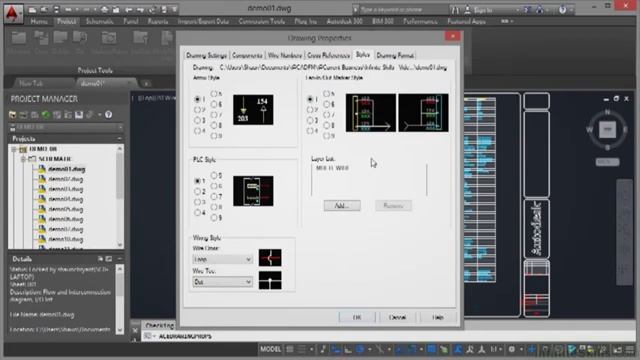Select PLC Style option 2
The width and height of the screenshot is (640, 360).
tap(198, 191)
